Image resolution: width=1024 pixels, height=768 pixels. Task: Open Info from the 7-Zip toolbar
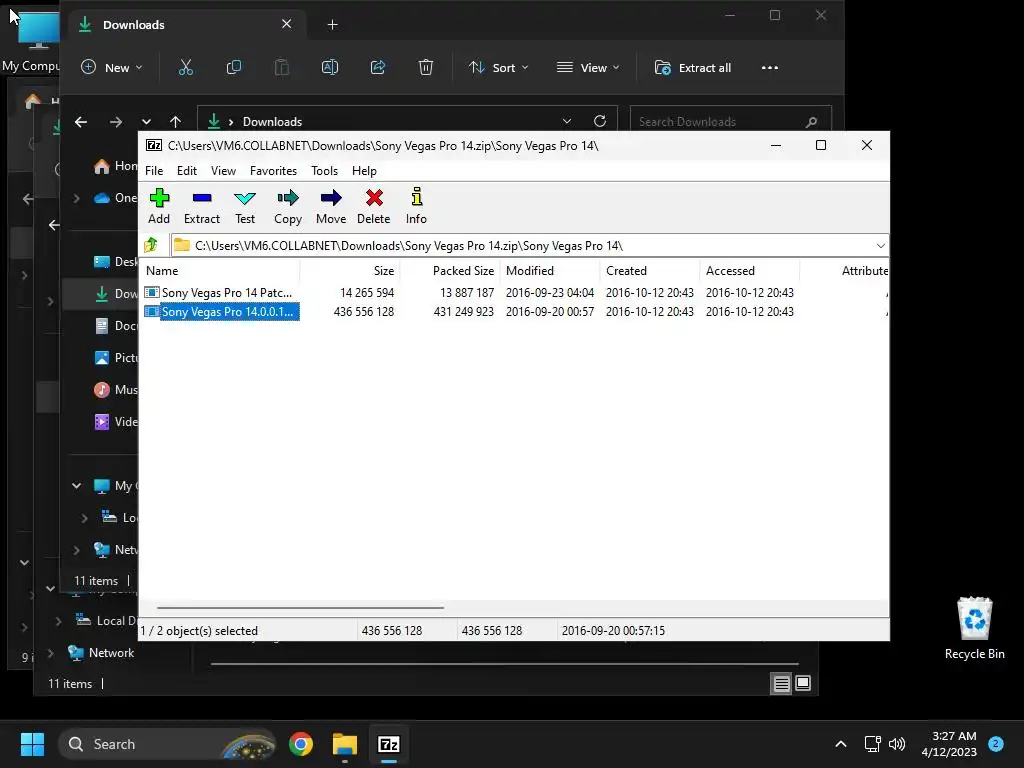(x=416, y=206)
